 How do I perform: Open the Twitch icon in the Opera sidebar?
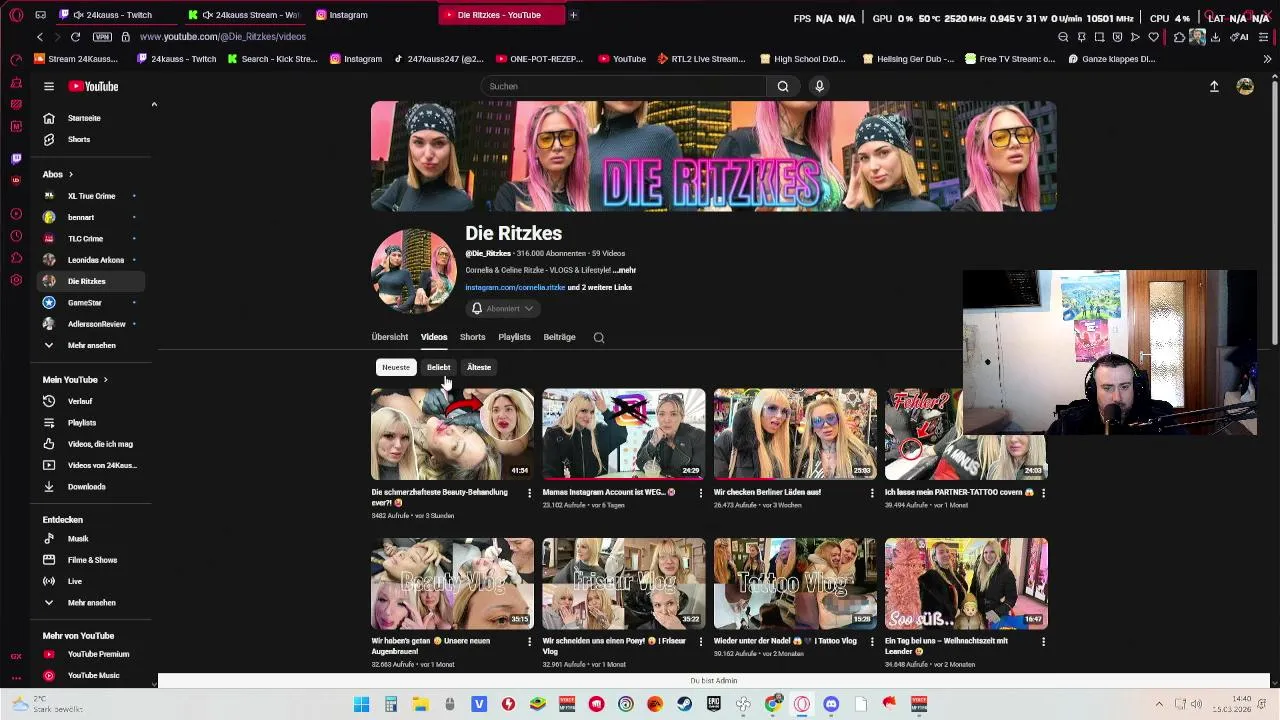coord(16,159)
